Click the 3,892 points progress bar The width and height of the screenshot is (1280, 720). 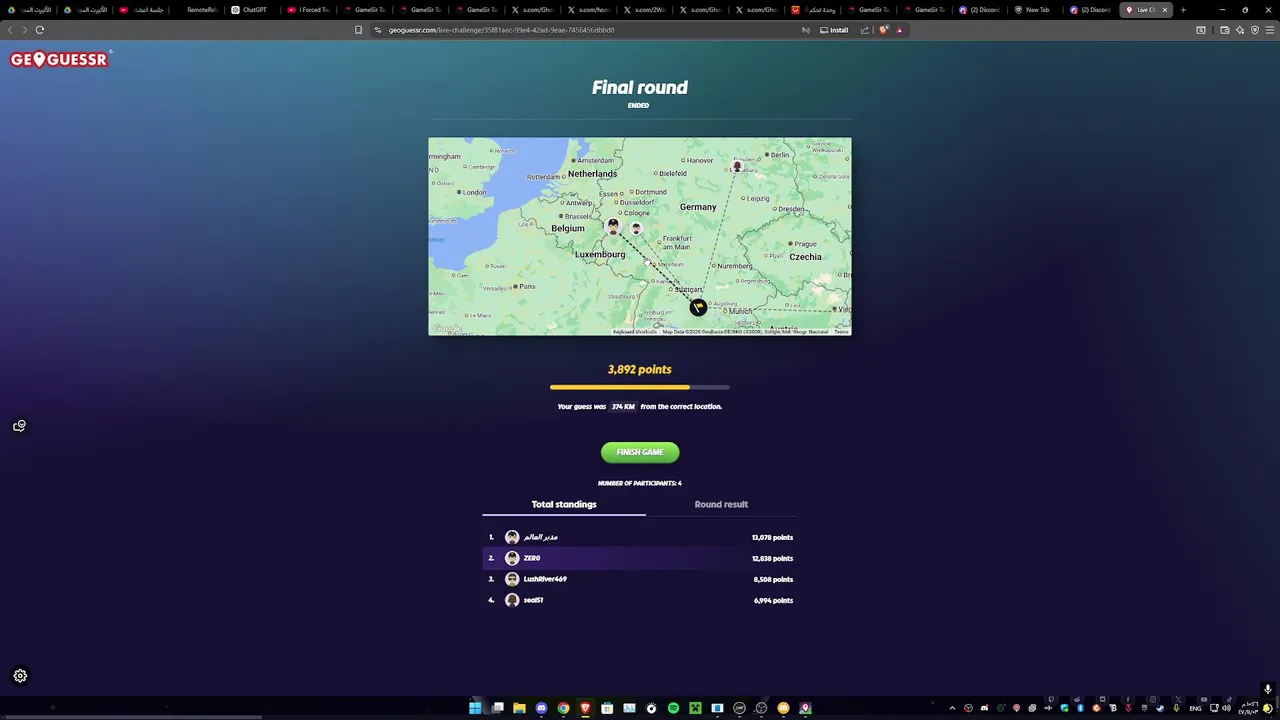tap(640, 387)
